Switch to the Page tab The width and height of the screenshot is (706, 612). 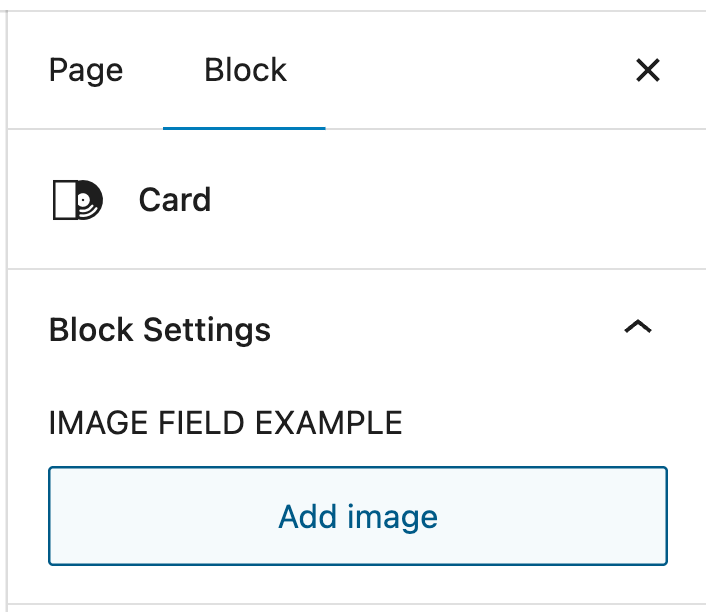(x=86, y=70)
